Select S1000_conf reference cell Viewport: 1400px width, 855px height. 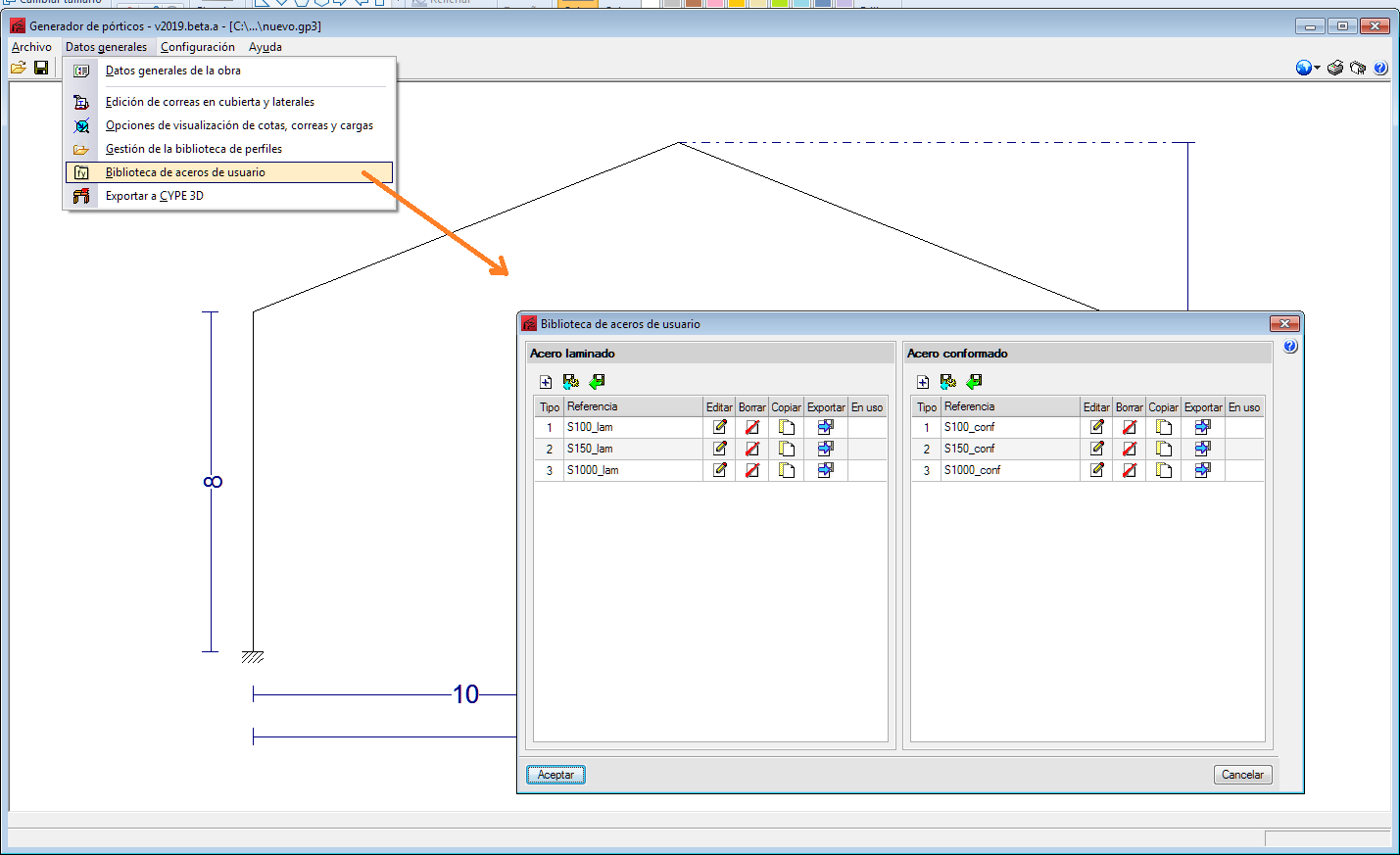(x=1010, y=470)
